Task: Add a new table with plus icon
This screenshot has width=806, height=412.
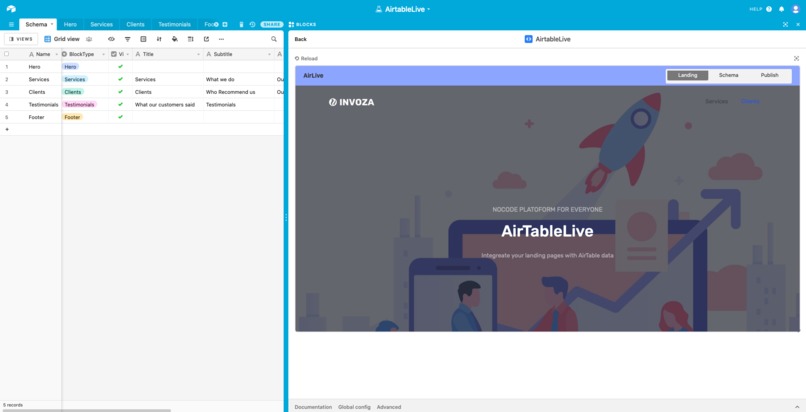Action: click(x=225, y=25)
